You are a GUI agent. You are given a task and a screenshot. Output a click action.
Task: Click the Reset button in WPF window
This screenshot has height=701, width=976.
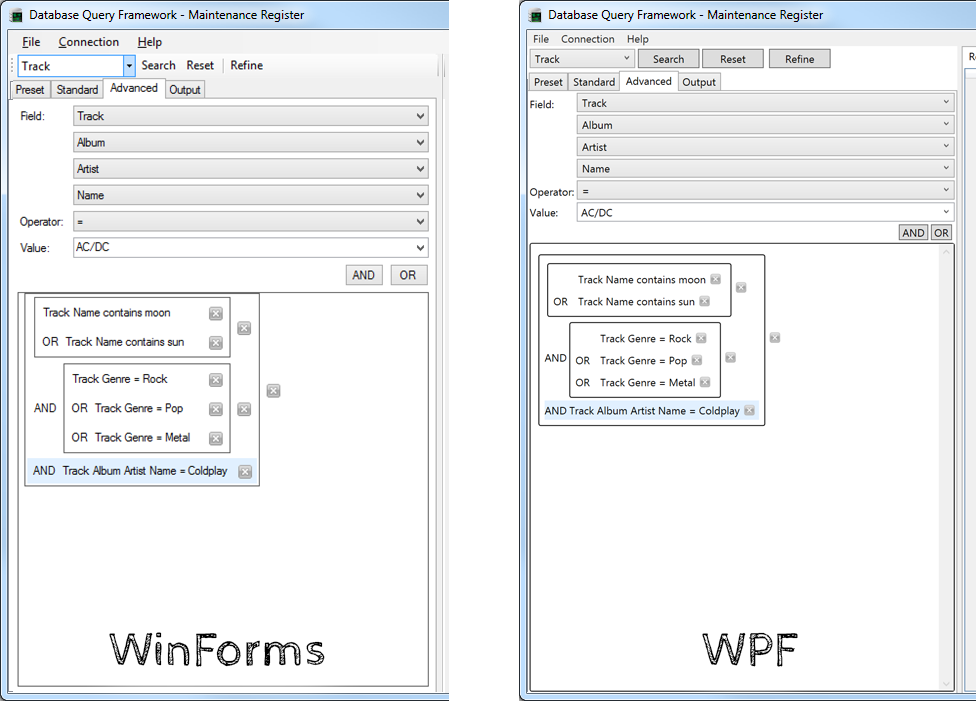coord(733,59)
